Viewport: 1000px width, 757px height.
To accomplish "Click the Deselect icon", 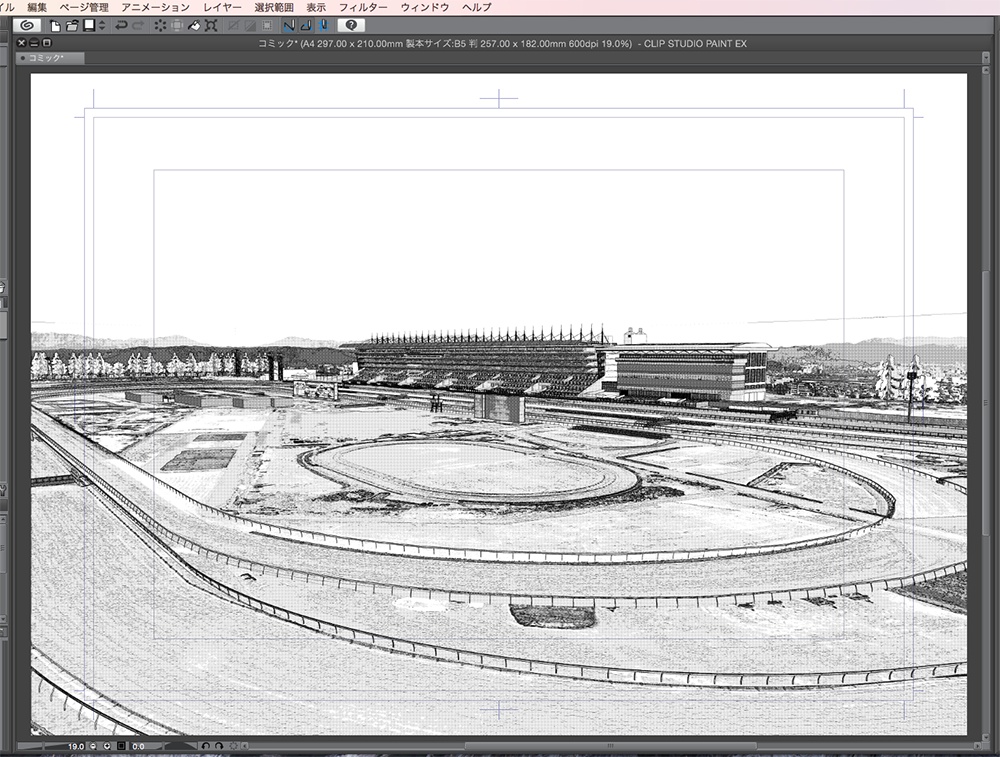I will tap(234, 26).
